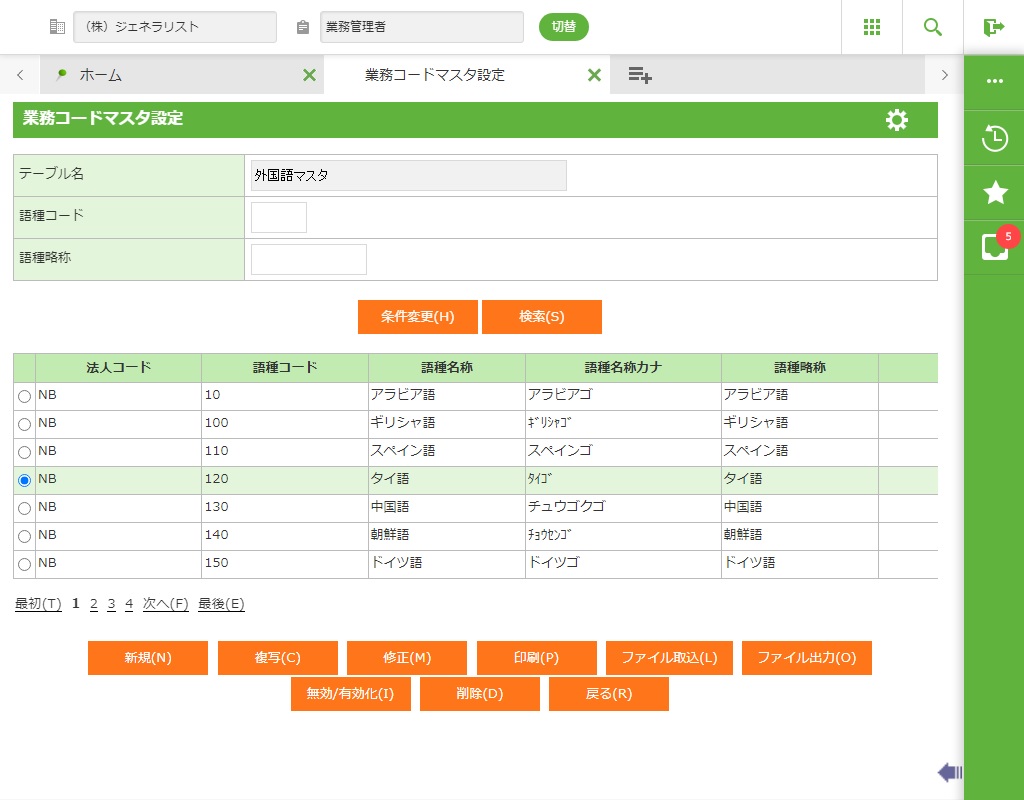Open the apps grid menu icon
The width and height of the screenshot is (1024, 800).
tap(872, 27)
